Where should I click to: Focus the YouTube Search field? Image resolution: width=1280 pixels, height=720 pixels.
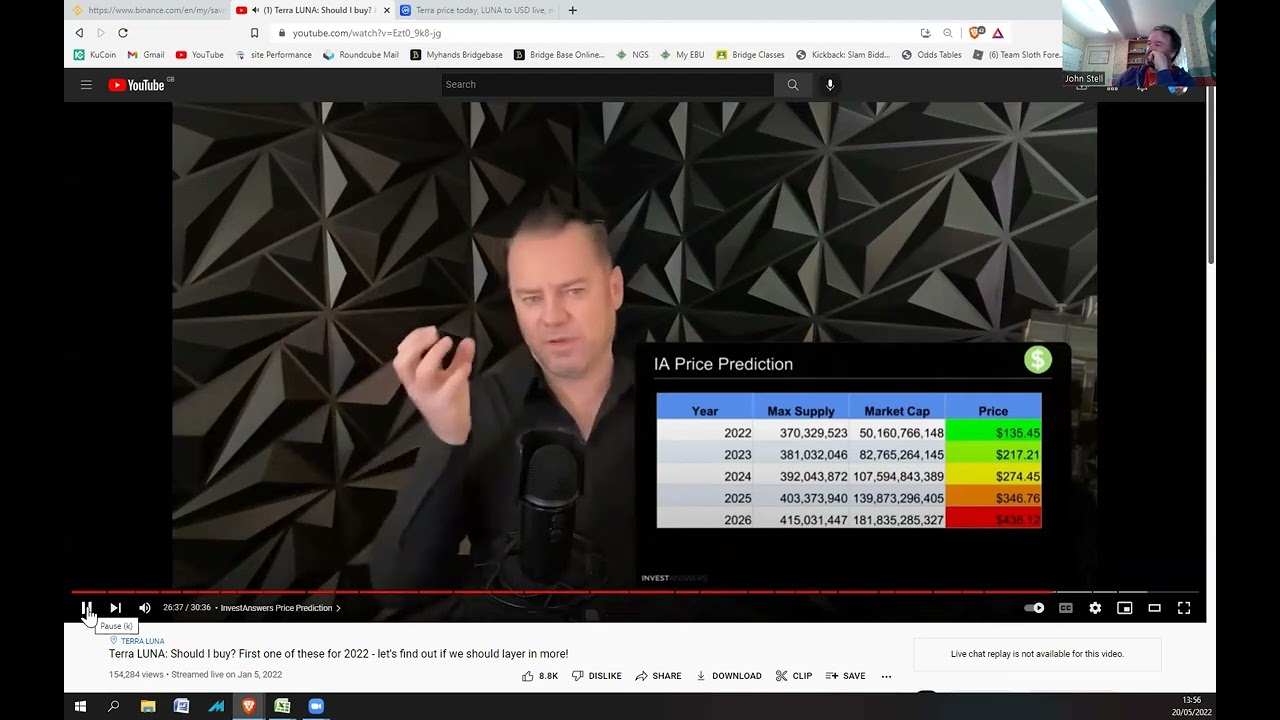[x=607, y=85]
